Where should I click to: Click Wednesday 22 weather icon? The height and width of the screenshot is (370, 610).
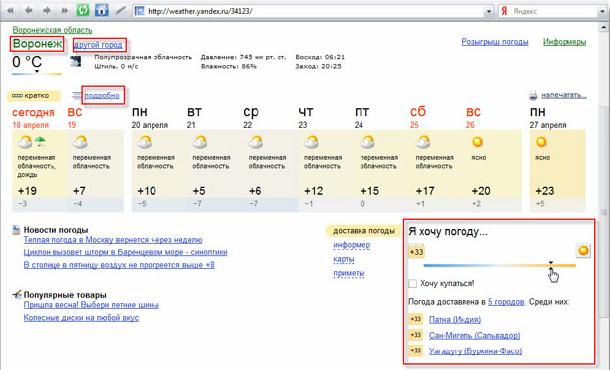pos(256,142)
